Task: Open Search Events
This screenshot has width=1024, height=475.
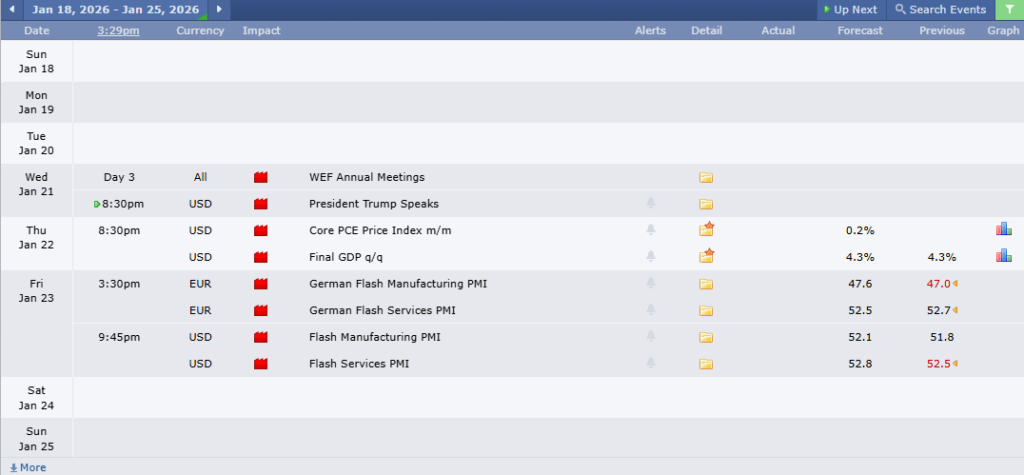Action: point(940,10)
